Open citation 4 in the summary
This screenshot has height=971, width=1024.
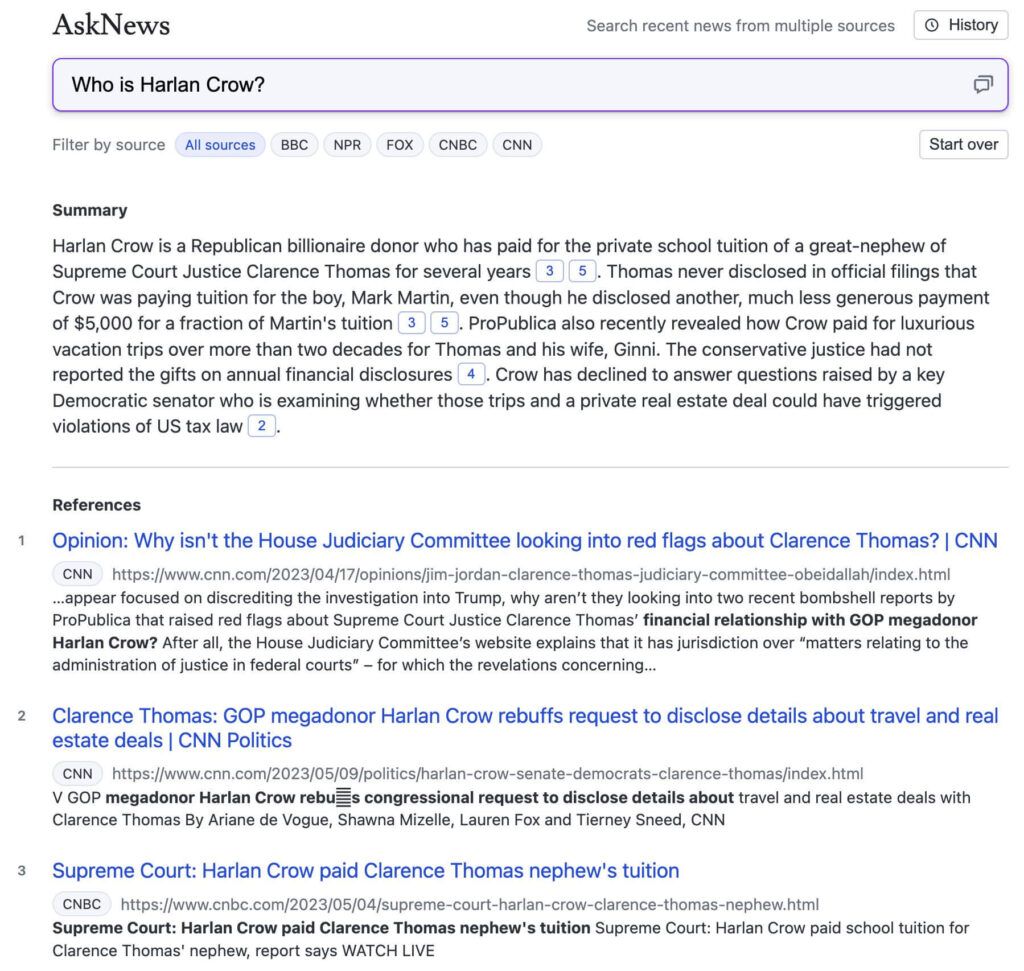[x=470, y=375]
